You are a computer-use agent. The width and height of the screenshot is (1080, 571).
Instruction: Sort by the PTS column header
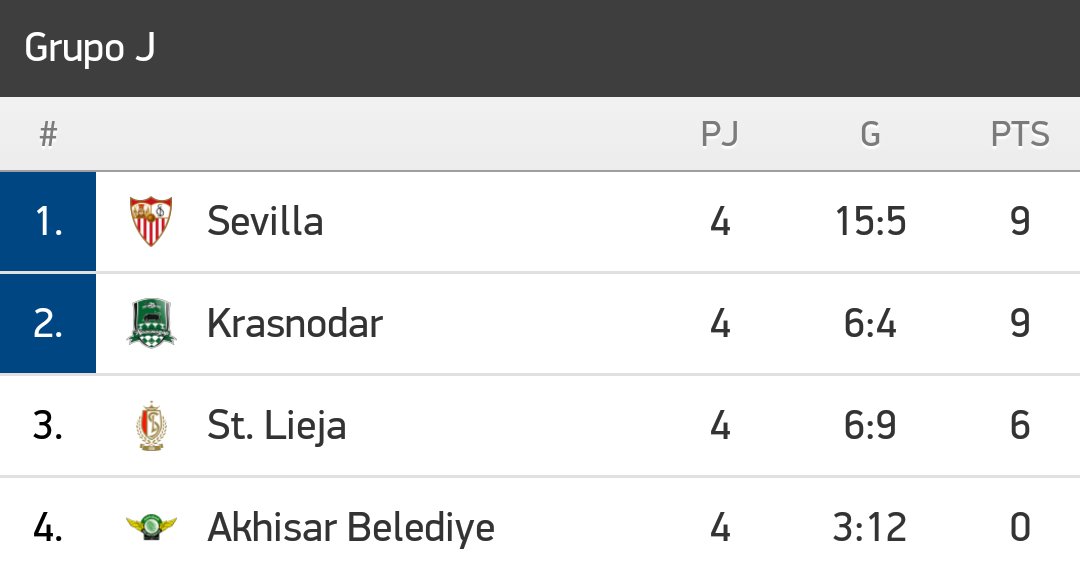pos(1020,134)
